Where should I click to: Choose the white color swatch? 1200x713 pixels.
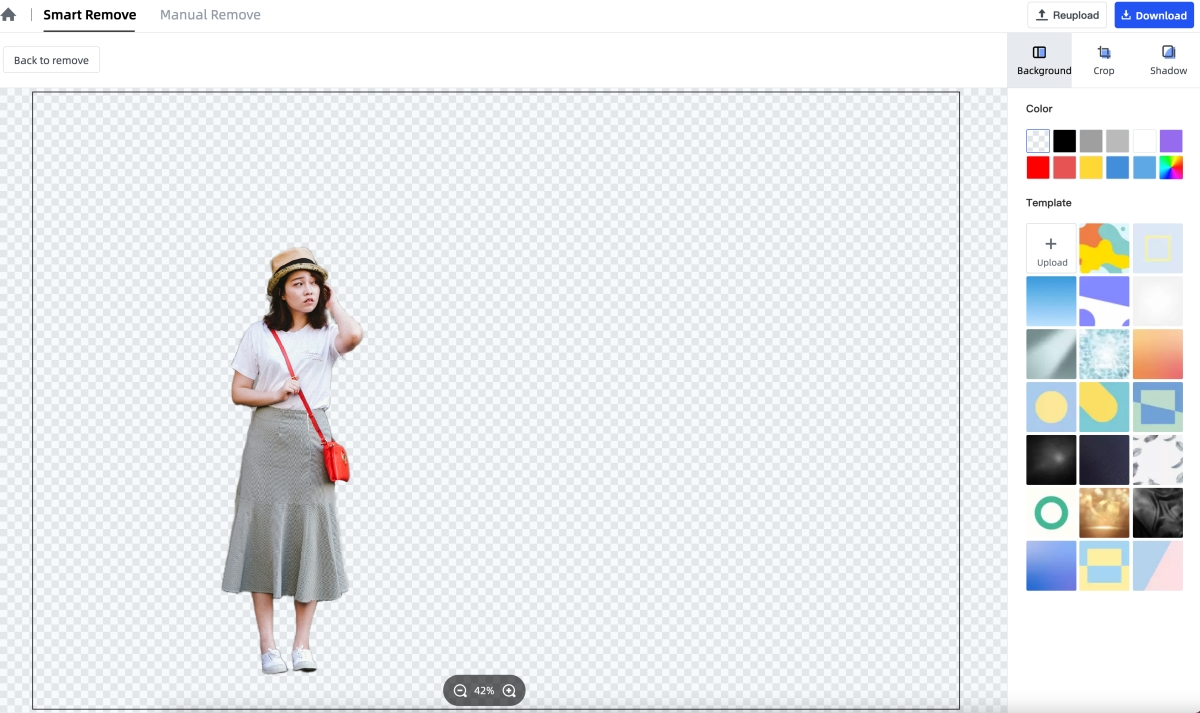(x=1144, y=141)
